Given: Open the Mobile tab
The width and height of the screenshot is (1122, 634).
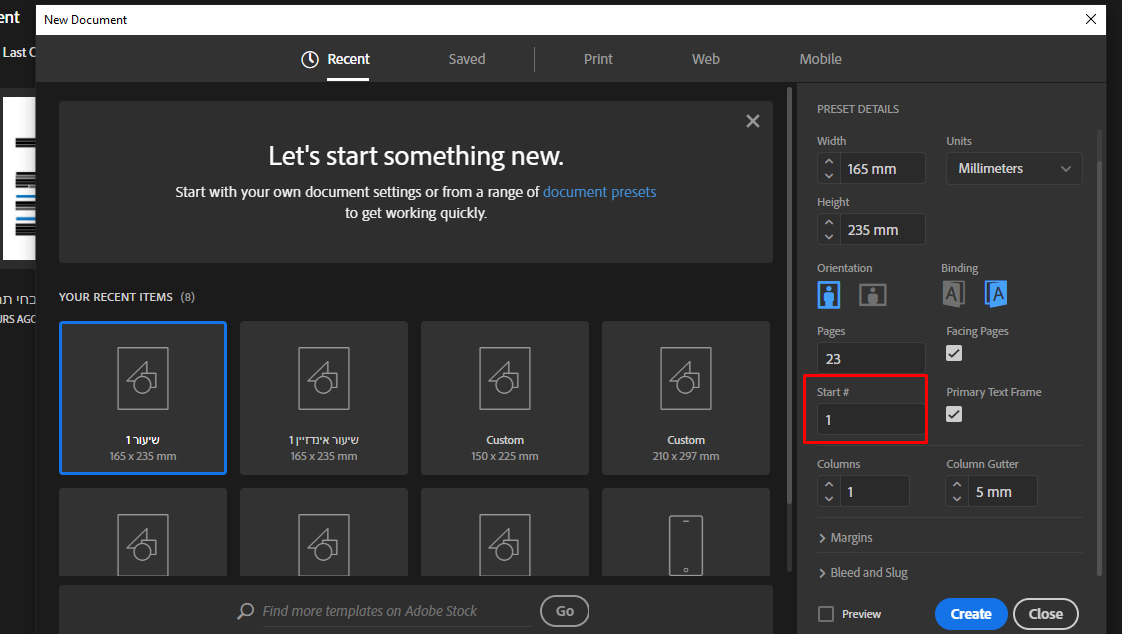Looking at the screenshot, I should click(x=820, y=59).
